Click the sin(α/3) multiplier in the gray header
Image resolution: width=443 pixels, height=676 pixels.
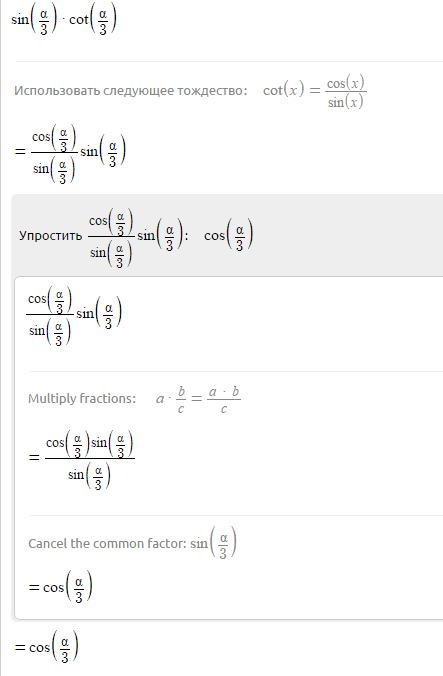pyautogui.click(x=160, y=235)
